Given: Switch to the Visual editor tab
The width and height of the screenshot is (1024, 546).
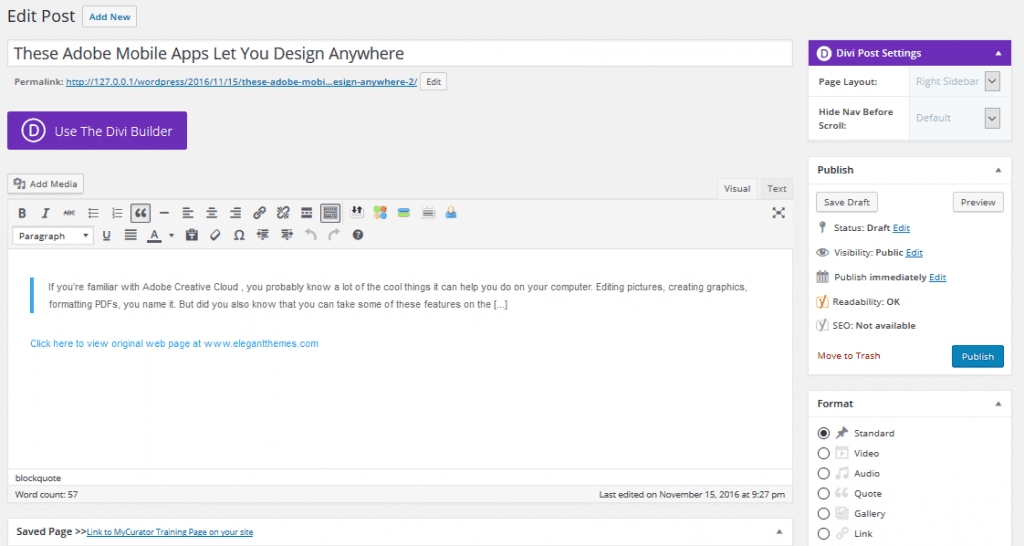Looking at the screenshot, I should (737, 189).
